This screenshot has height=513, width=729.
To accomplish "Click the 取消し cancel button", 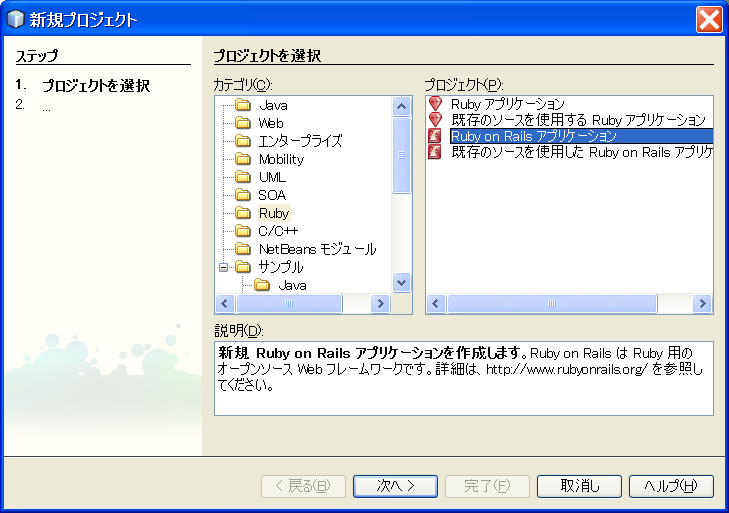I will click(x=579, y=486).
